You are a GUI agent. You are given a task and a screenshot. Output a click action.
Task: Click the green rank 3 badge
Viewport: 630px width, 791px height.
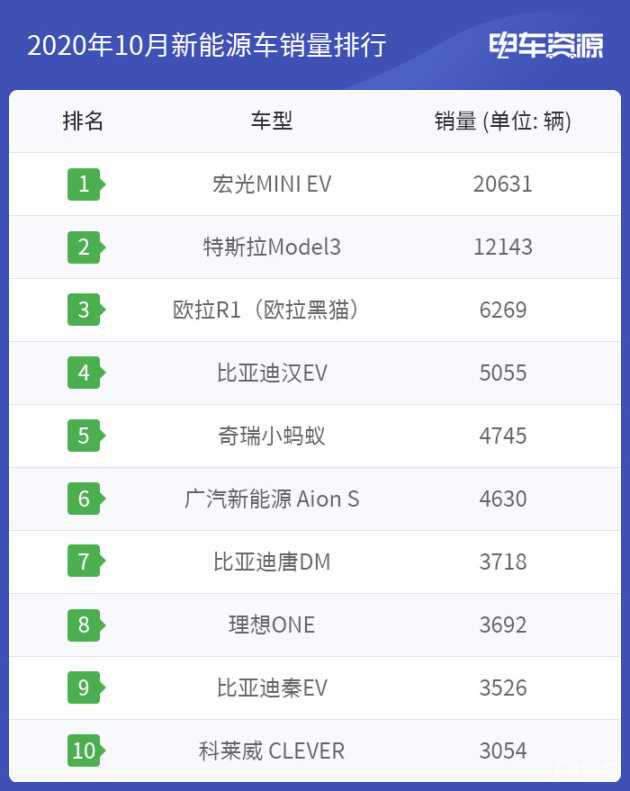click(86, 310)
